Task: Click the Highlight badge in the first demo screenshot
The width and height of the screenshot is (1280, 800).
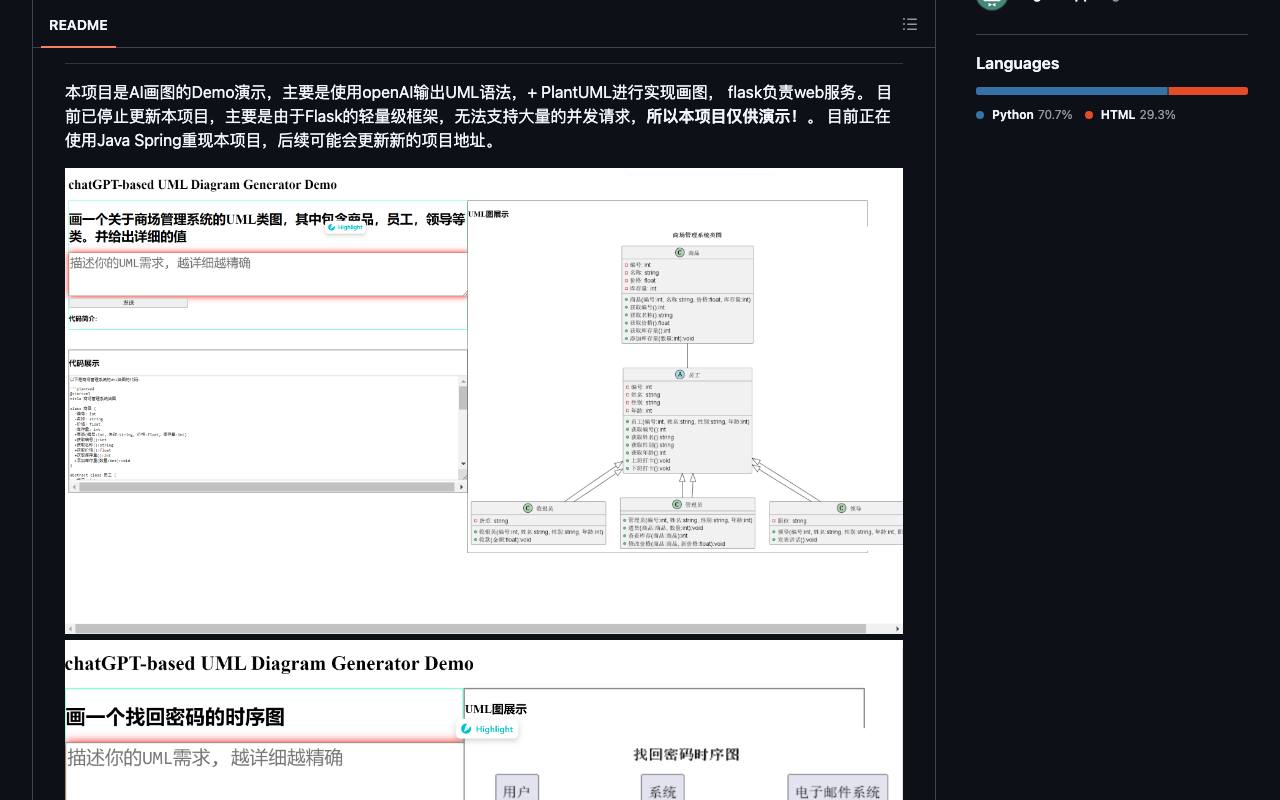Action: point(345,227)
